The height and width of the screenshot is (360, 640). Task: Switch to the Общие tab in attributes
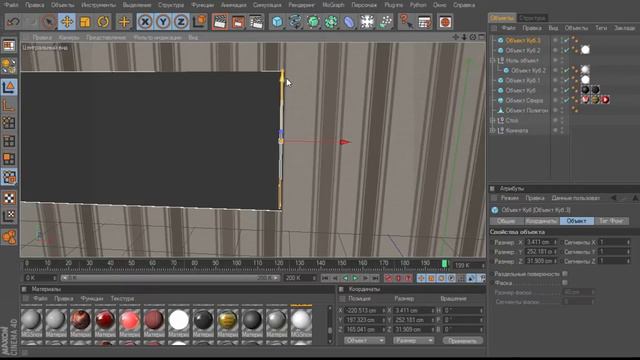[x=506, y=221]
